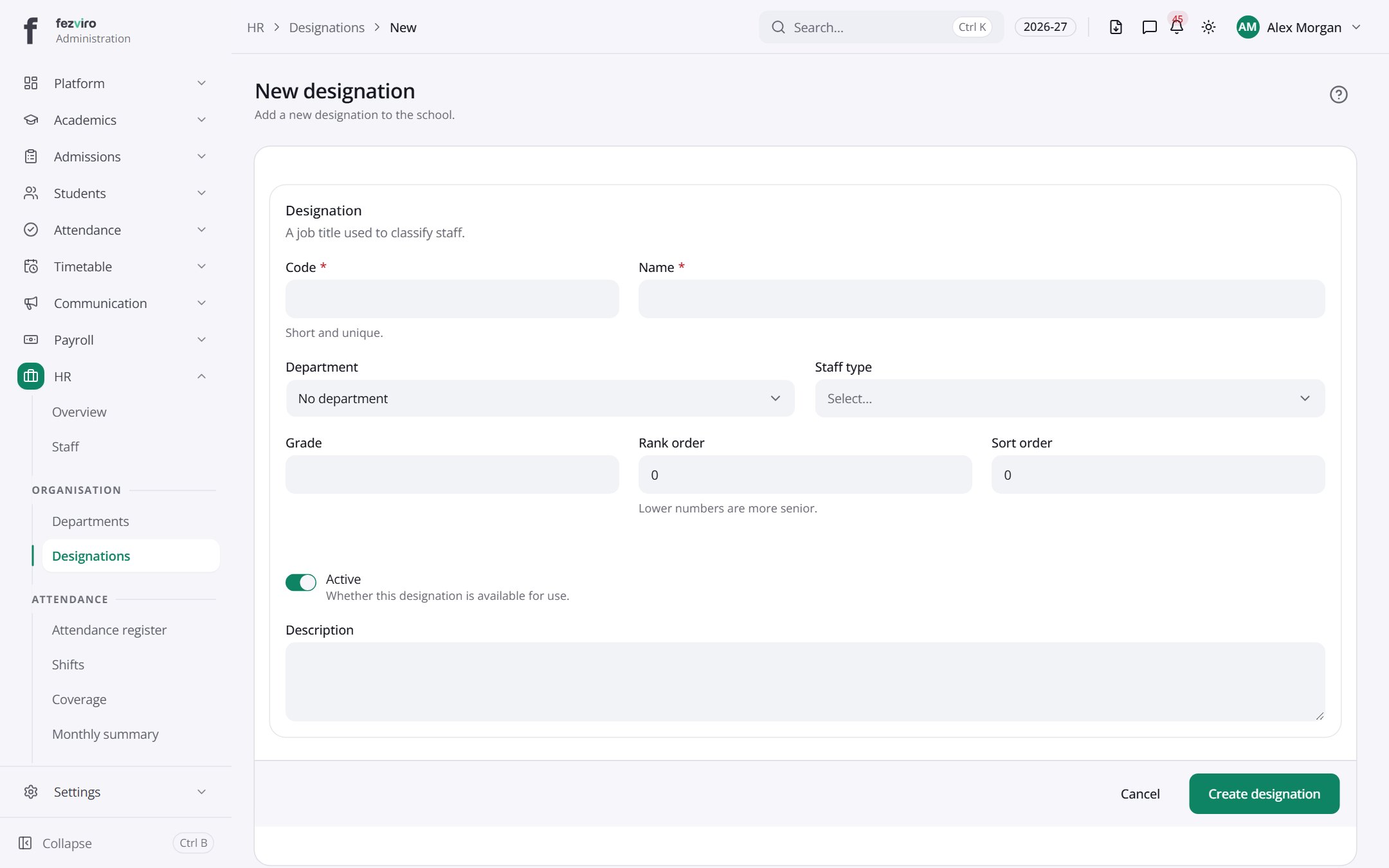Open the Monthly summary sidebar item
Image resolution: width=1389 pixels, height=868 pixels.
131,734
